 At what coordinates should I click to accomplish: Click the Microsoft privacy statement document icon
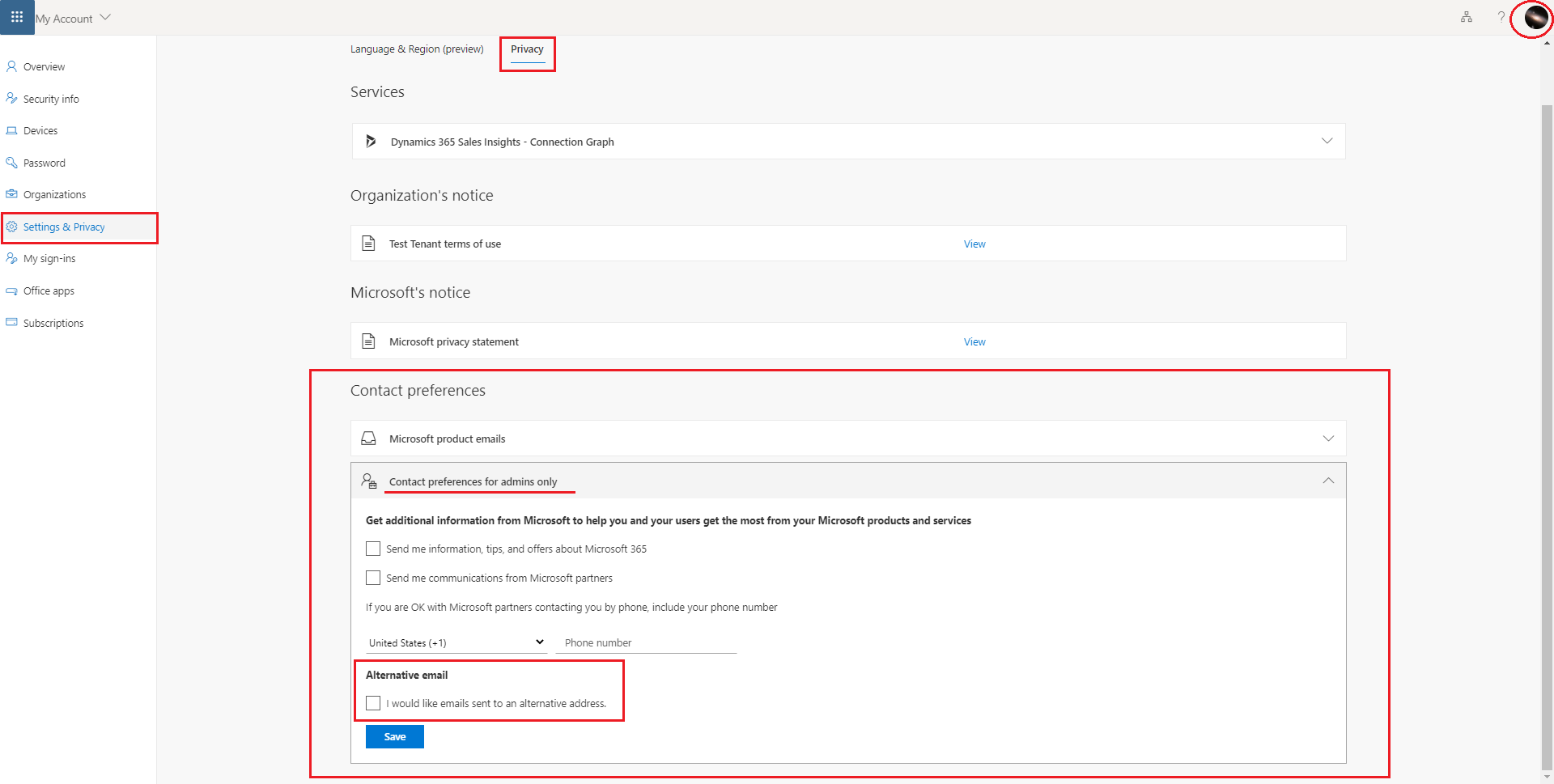point(368,341)
